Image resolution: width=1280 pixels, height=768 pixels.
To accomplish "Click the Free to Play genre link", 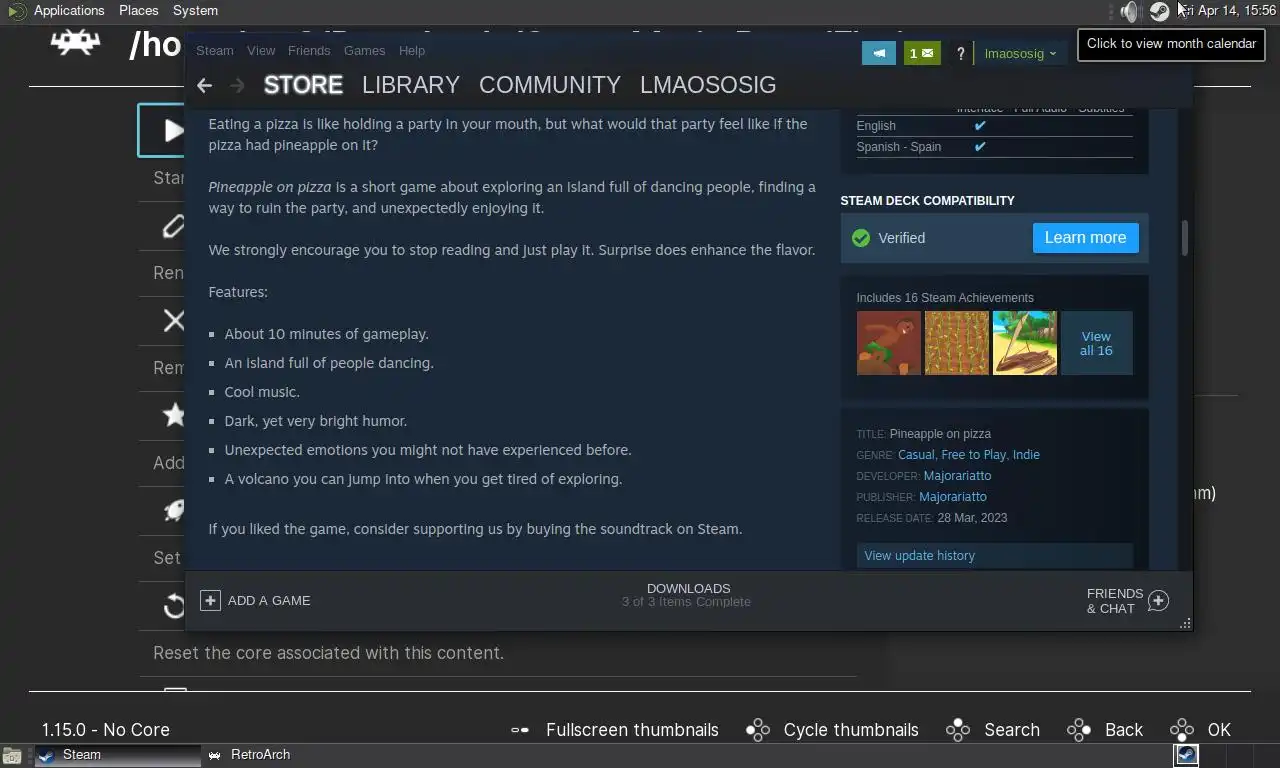I will [974, 455].
